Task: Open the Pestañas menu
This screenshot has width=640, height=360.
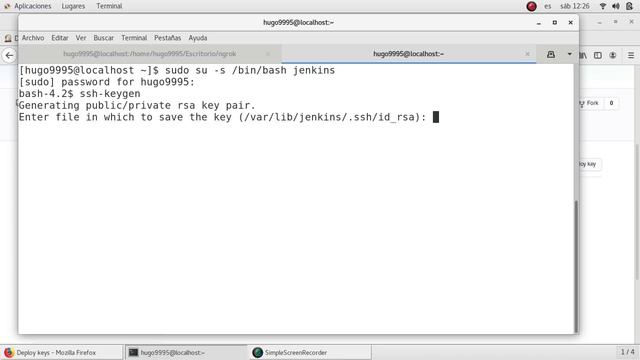Action: pyautogui.click(x=167, y=38)
